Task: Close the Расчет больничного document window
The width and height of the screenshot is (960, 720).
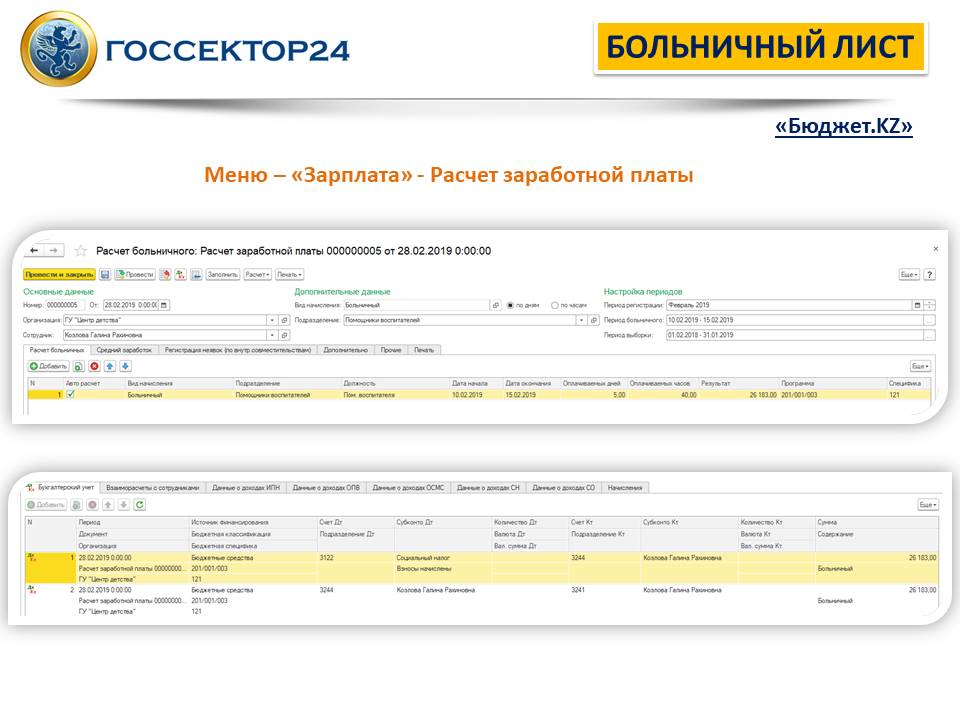Action: (x=936, y=249)
